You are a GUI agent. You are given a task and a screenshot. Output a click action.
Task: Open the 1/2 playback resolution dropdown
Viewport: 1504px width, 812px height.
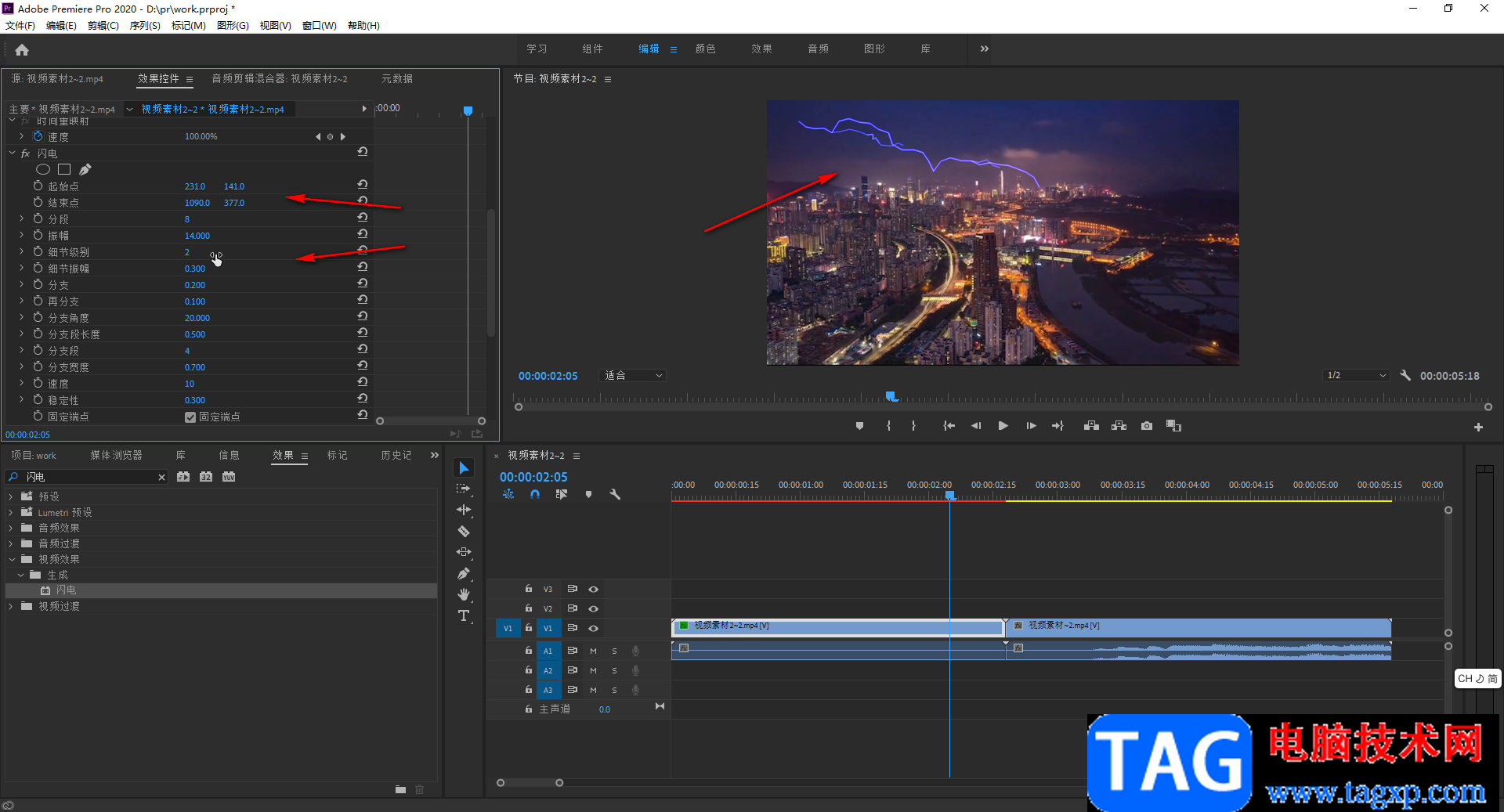(1356, 375)
